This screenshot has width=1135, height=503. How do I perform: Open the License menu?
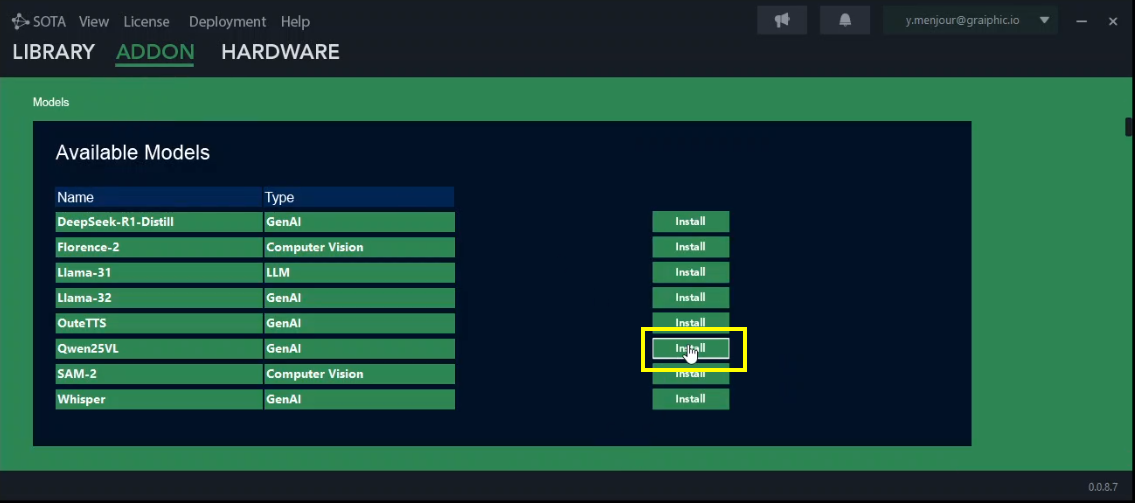click(x=146, y=22)
